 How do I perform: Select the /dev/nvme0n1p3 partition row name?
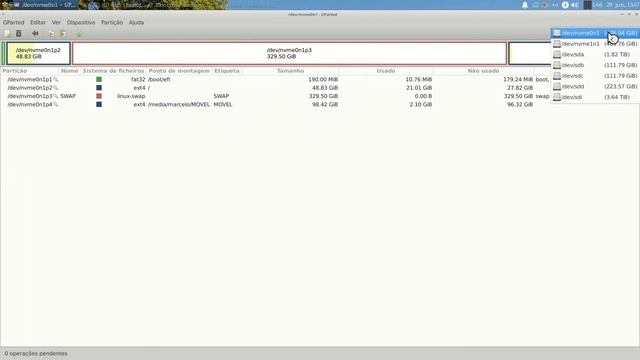(30, 96)
